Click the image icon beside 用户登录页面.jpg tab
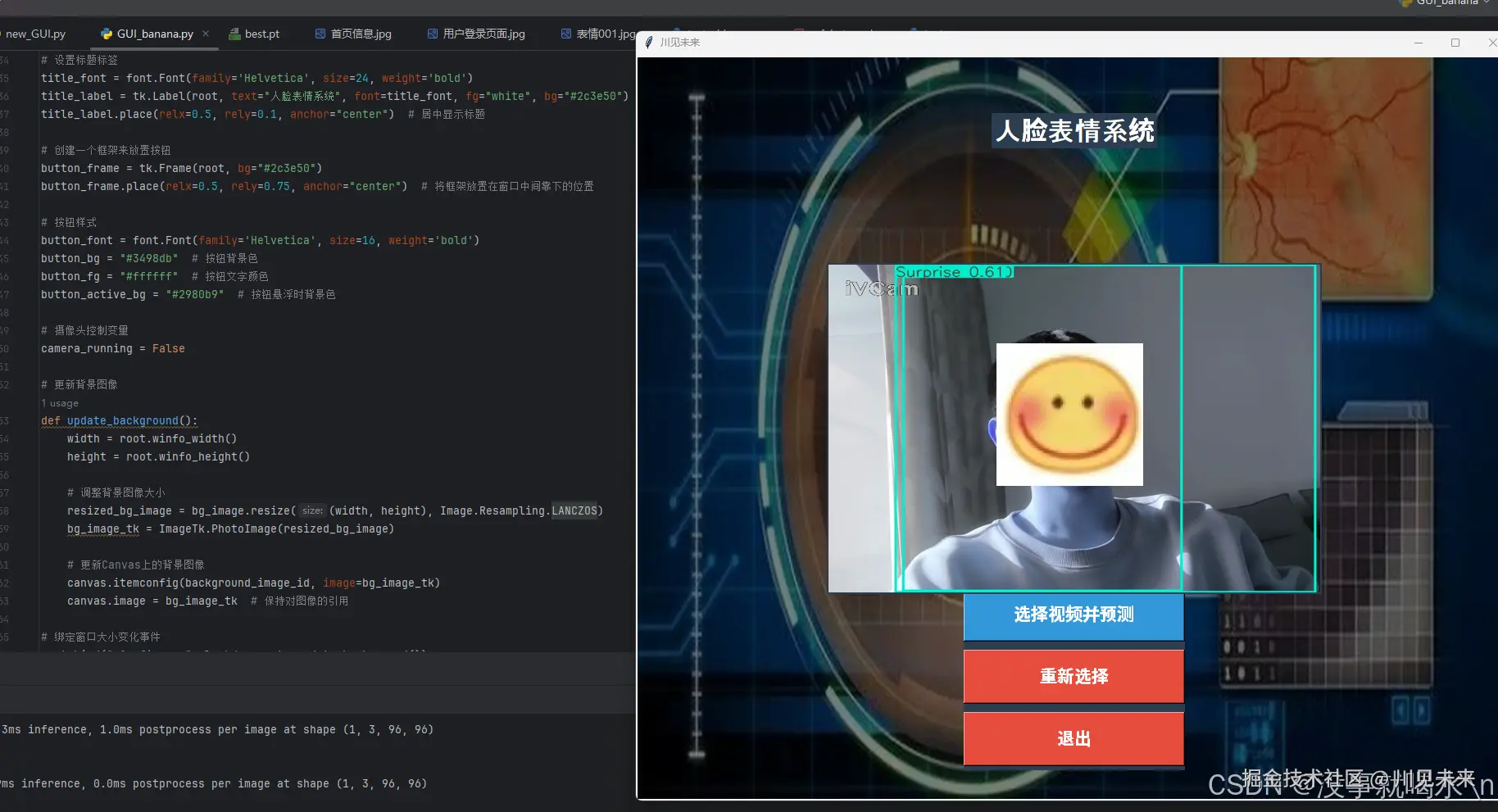 click(432, 34)
